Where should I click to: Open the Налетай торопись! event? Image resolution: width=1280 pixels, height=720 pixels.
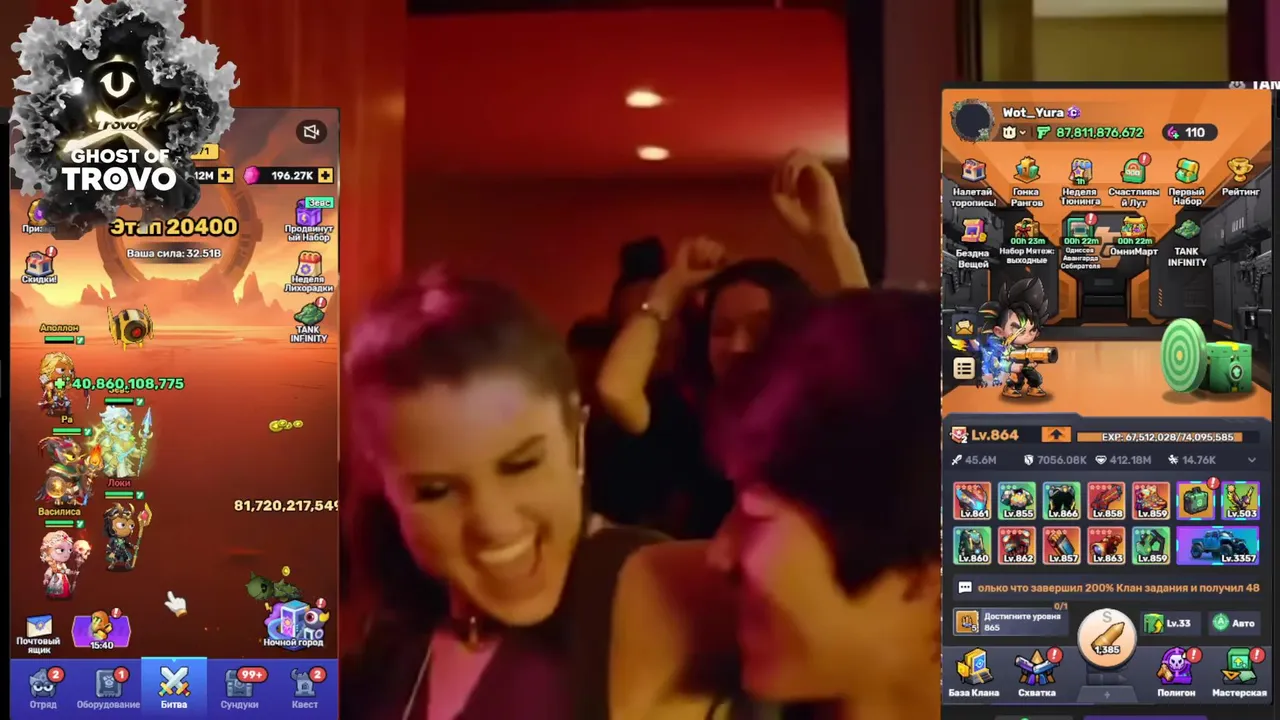coord(973,182)
